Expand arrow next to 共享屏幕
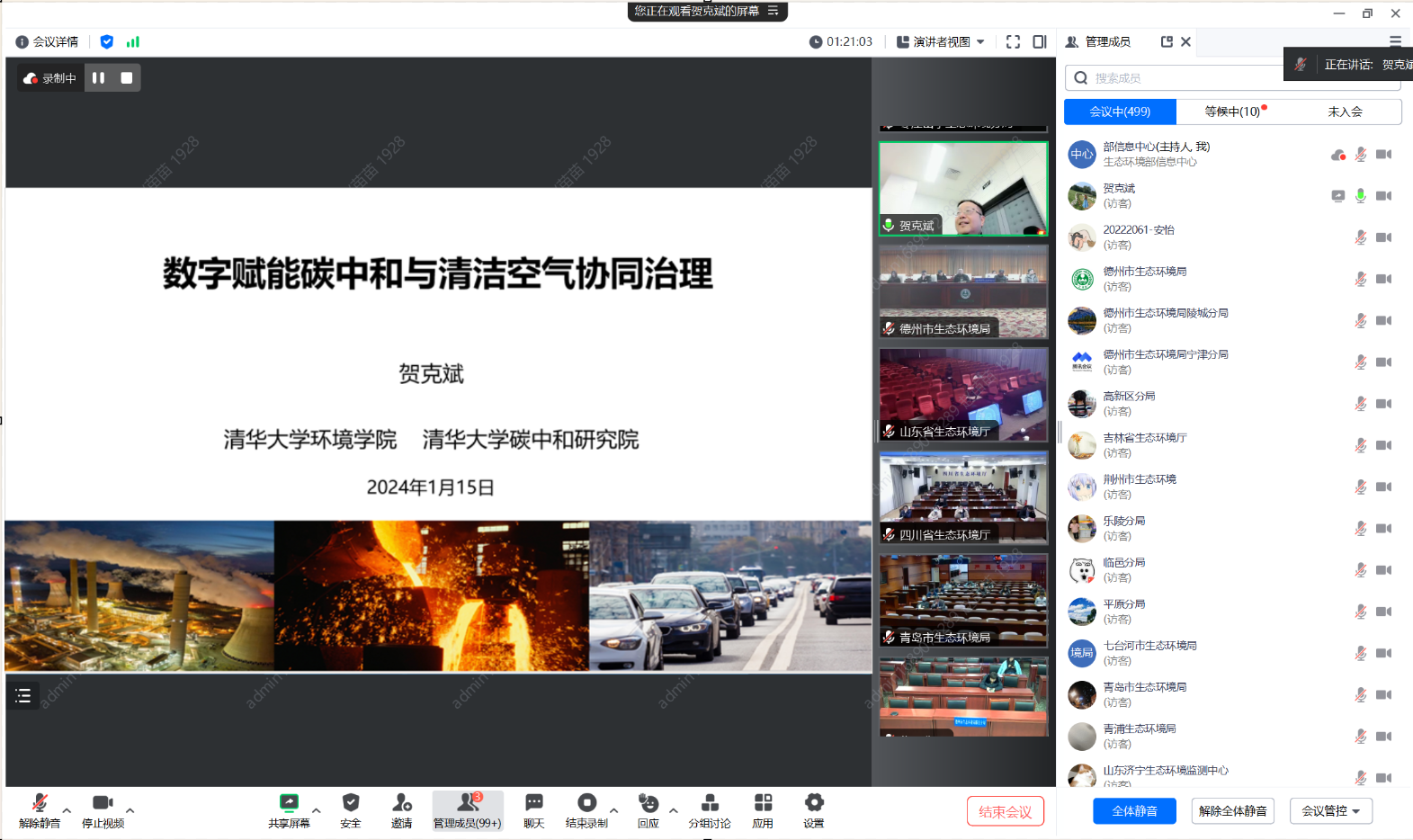This screenshot has height=840, width=1413. pyautogui.click(x=317, y=810)
